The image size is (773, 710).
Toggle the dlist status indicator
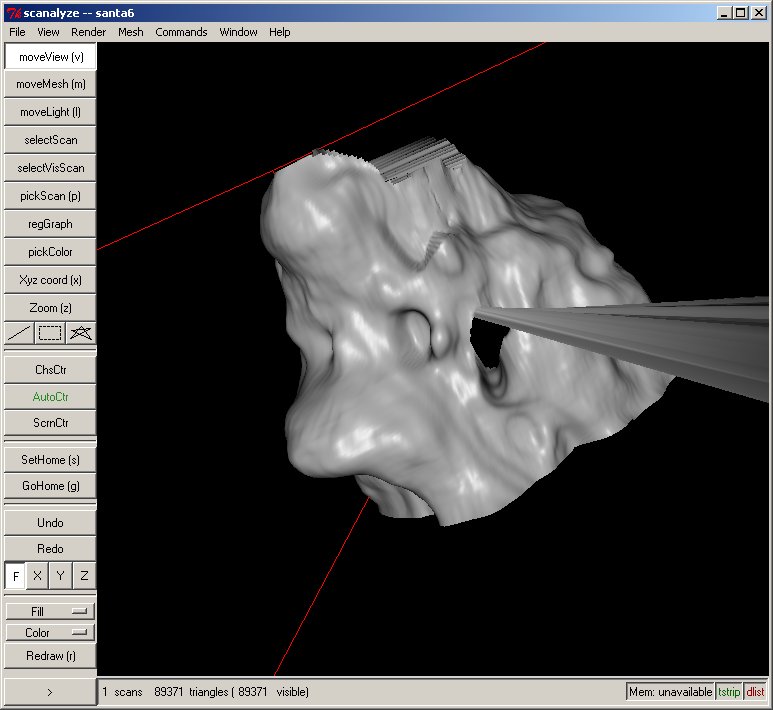755,692
